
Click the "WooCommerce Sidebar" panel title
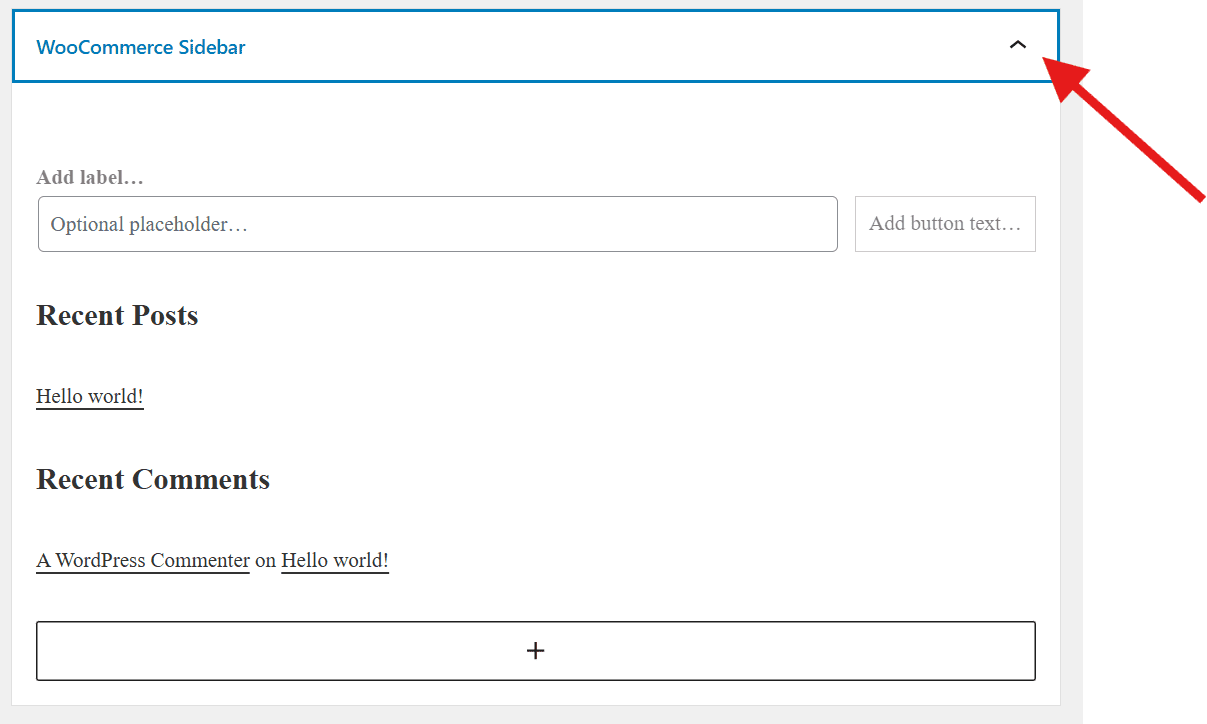[140, 46]
